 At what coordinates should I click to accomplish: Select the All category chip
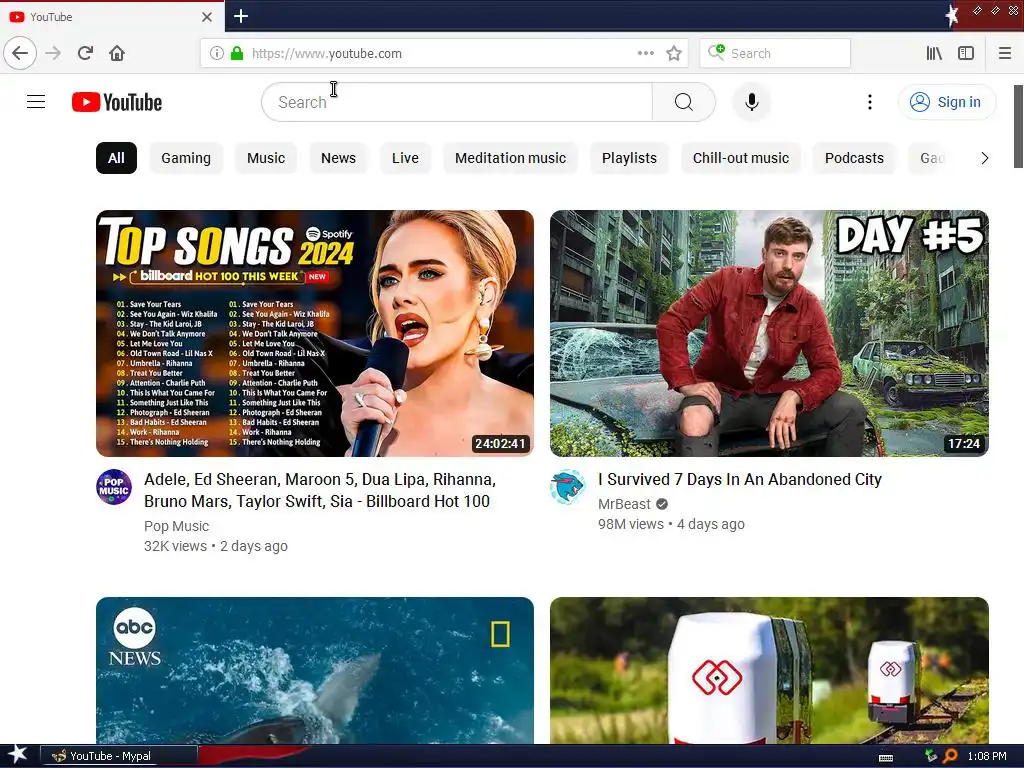116,158
